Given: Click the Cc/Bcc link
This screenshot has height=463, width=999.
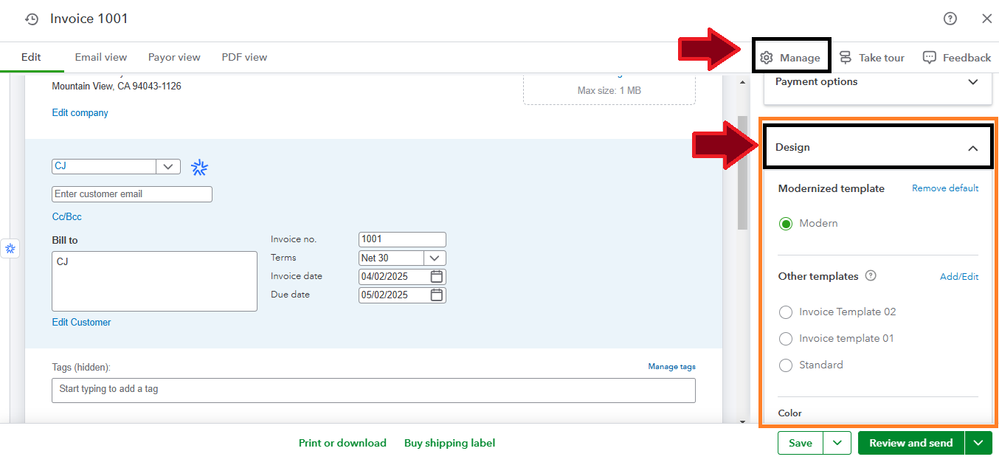Looking at the screenshot, I should tap(67, 217).
